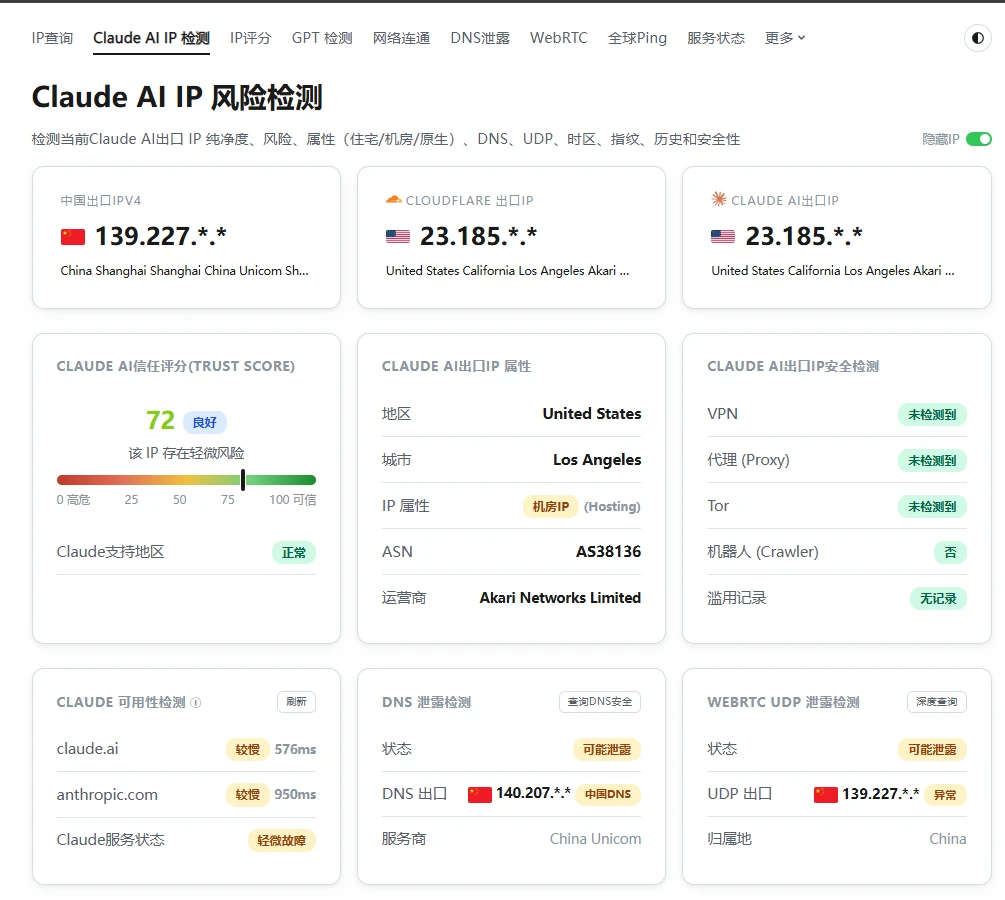Click the 轻微故障 service status badge

[281, 840]
